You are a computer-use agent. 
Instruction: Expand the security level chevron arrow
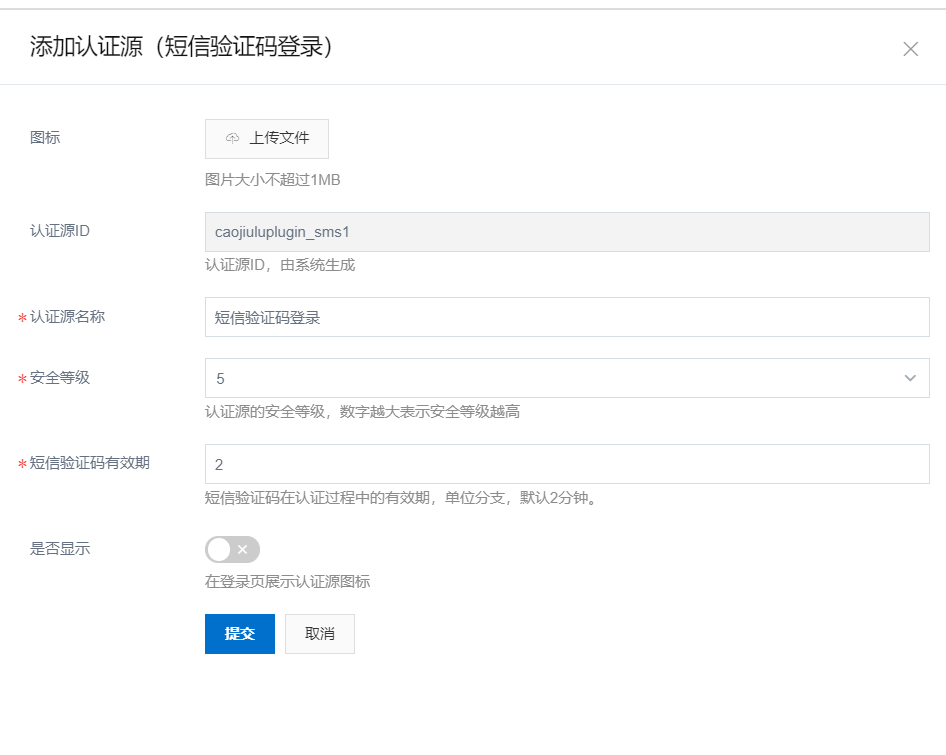(910, 378)
